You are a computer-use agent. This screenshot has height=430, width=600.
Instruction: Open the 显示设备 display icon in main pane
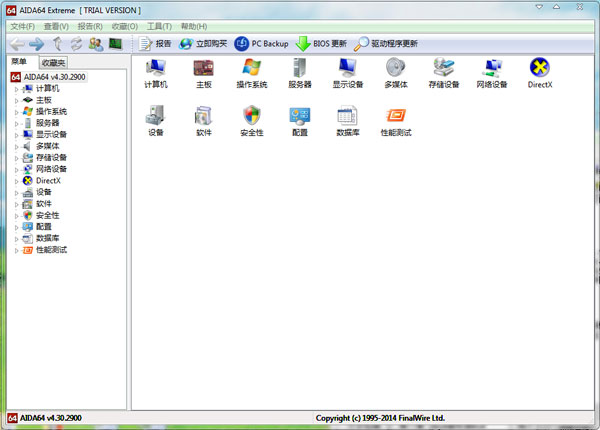coord(347,73)
